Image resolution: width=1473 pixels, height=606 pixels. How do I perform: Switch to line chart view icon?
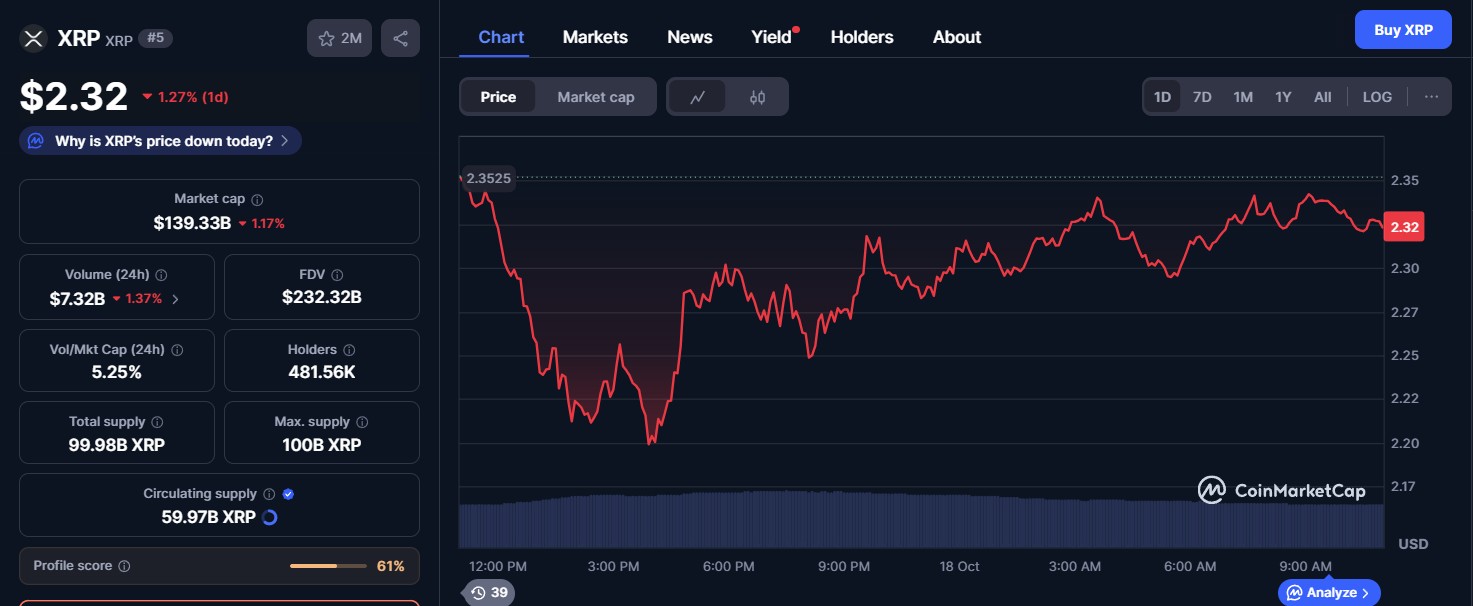click(x=698, y=97)
